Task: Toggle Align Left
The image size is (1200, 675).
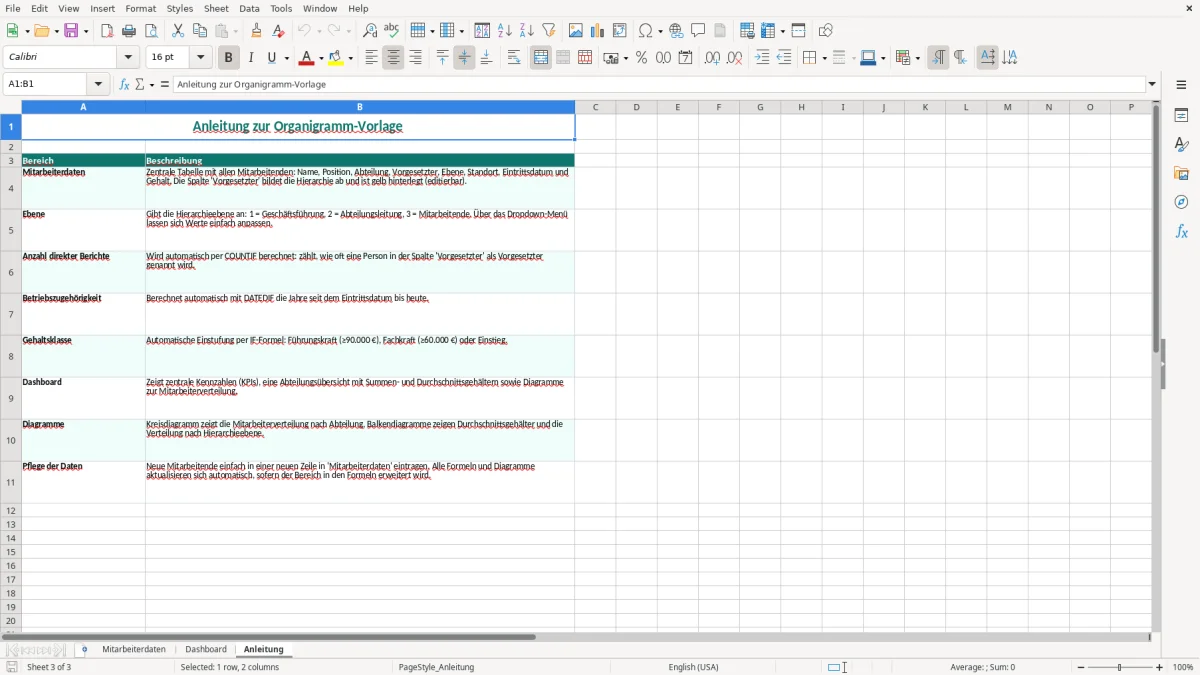Action: click(x=371, y=58)
